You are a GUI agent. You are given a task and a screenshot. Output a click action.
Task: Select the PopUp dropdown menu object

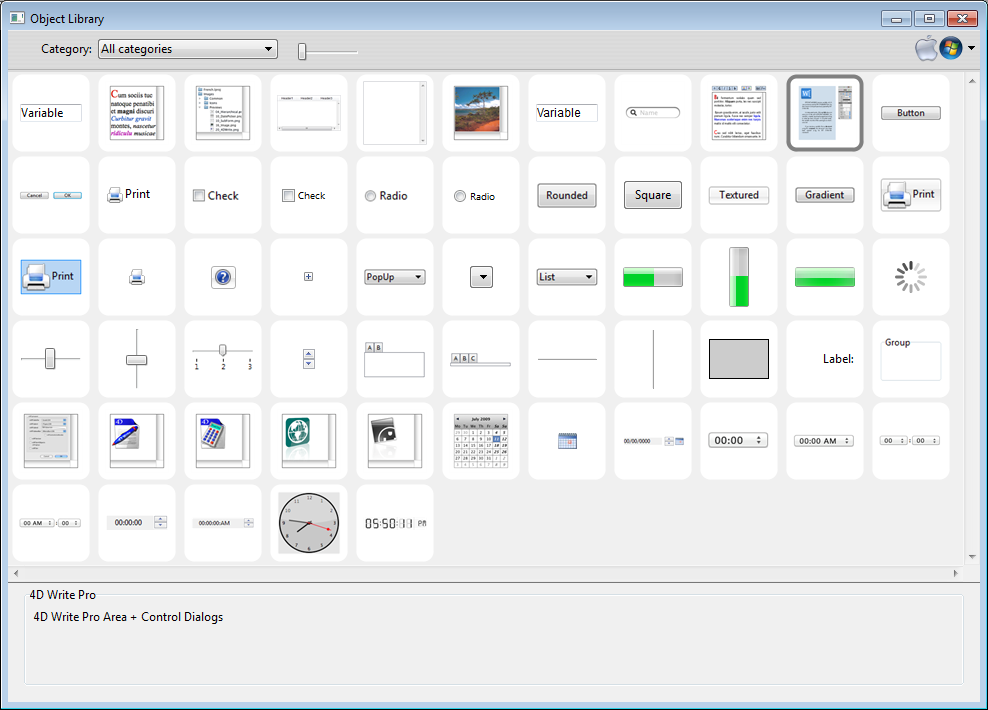point(395,277)
